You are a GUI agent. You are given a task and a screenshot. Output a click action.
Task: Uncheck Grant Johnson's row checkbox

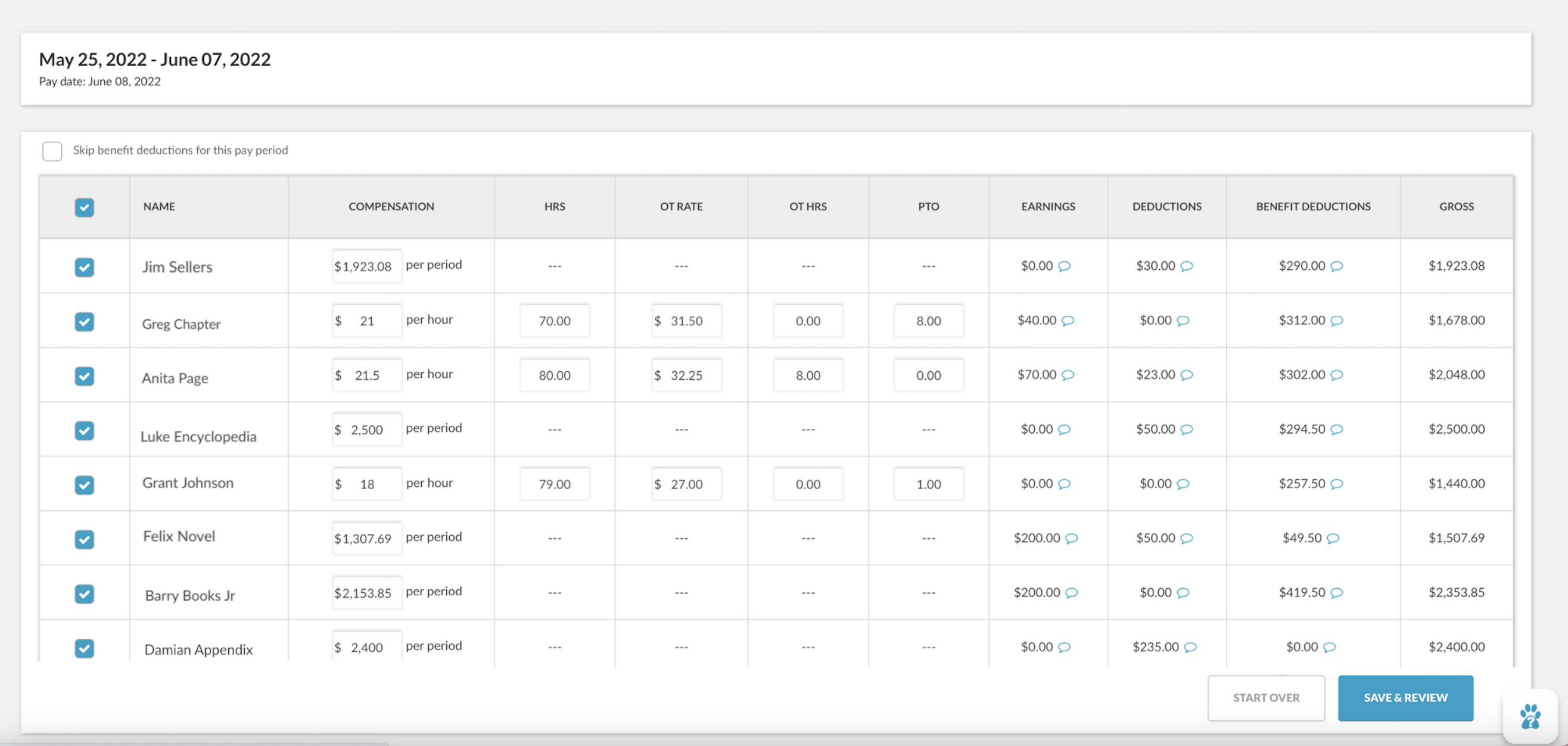click(85, 485)
